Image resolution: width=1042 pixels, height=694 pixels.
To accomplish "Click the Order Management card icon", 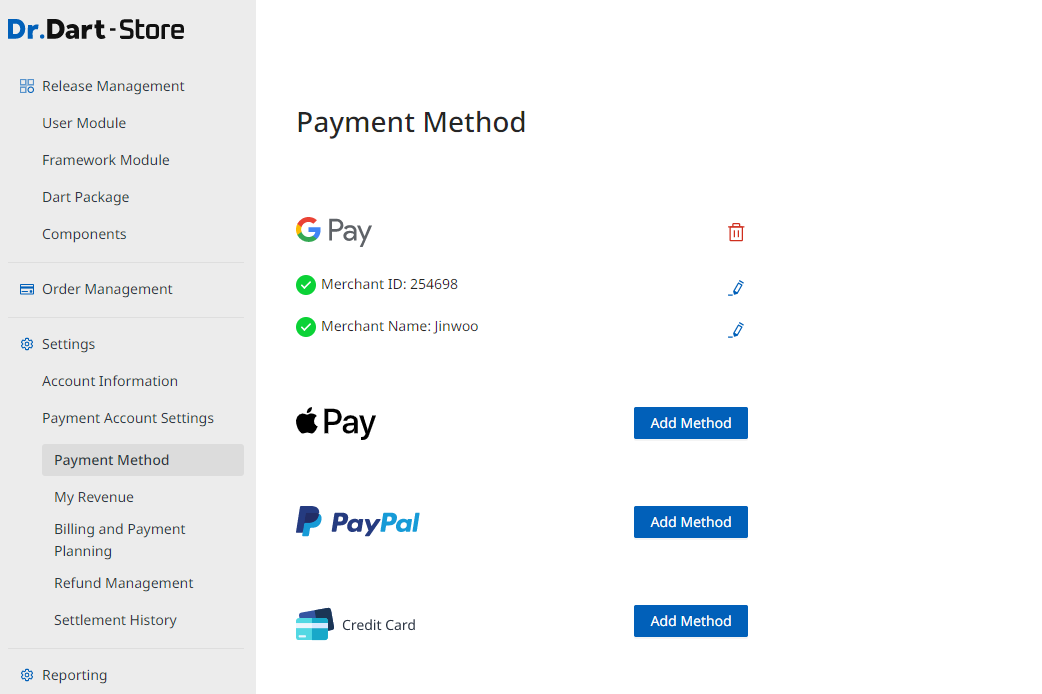I will coord(27,289).
